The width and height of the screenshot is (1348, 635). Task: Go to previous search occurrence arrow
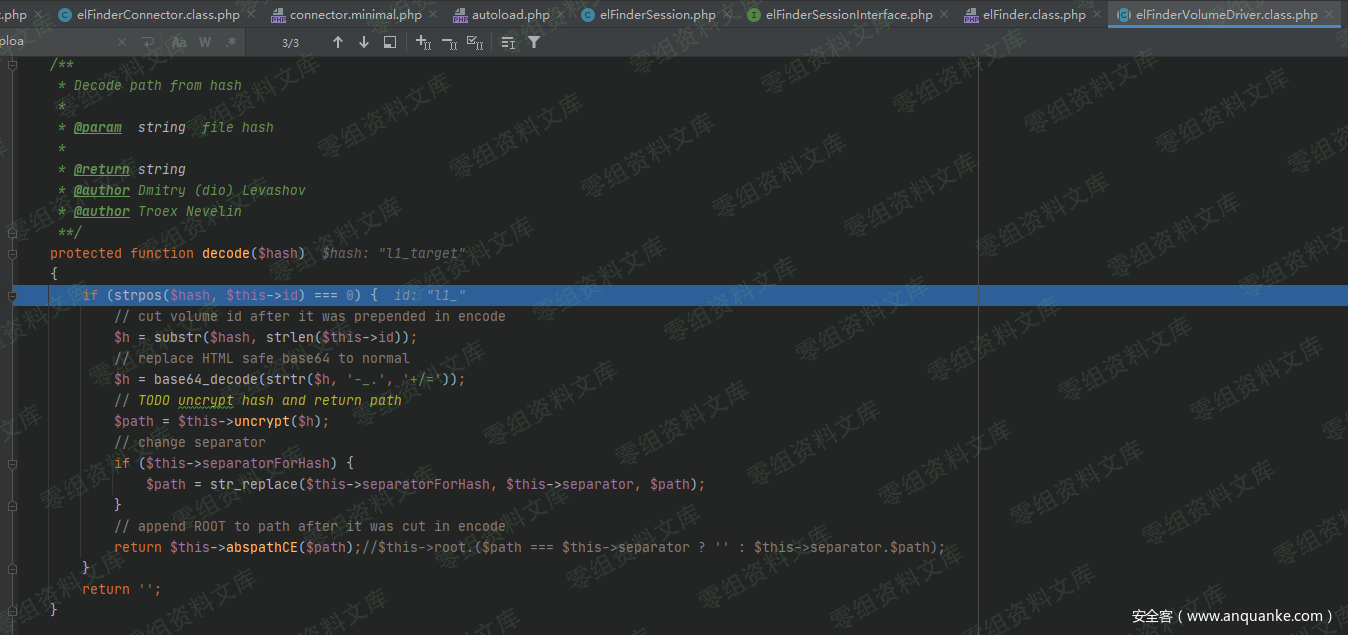click(338, 42)
